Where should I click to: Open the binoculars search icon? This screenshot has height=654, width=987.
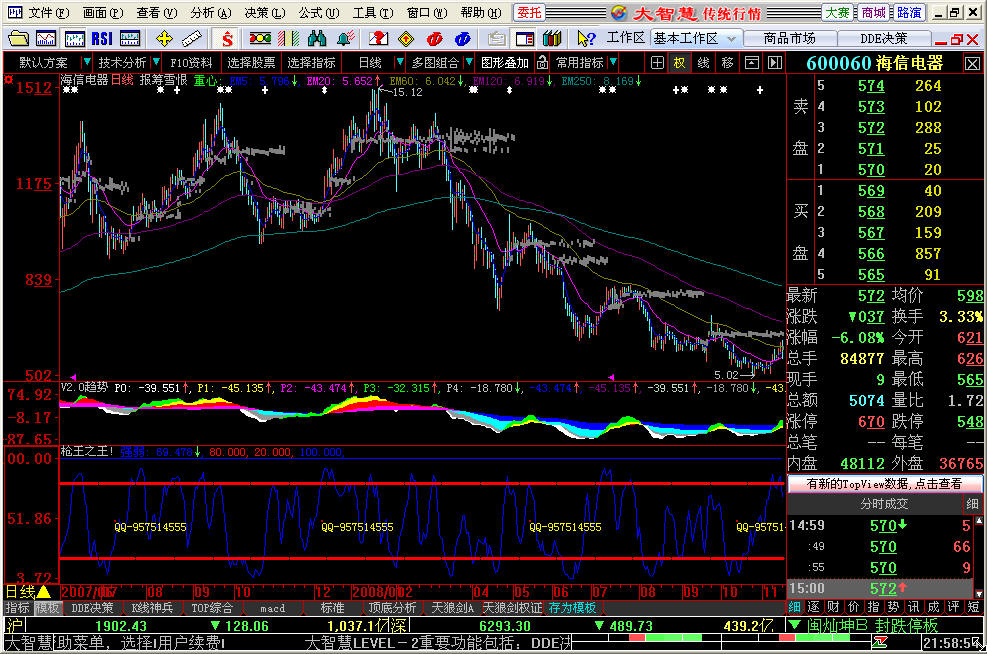[317, 39]
